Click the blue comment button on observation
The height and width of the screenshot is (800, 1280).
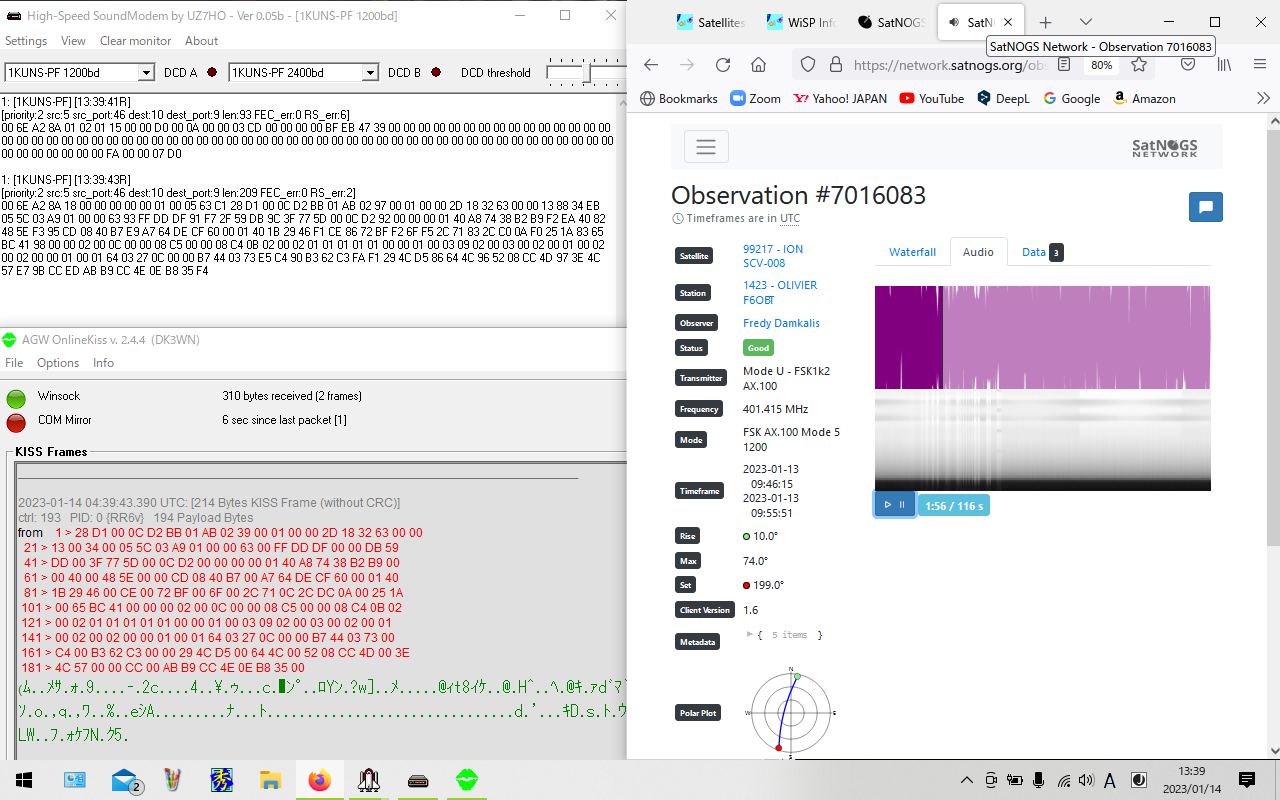[1205, 207]
